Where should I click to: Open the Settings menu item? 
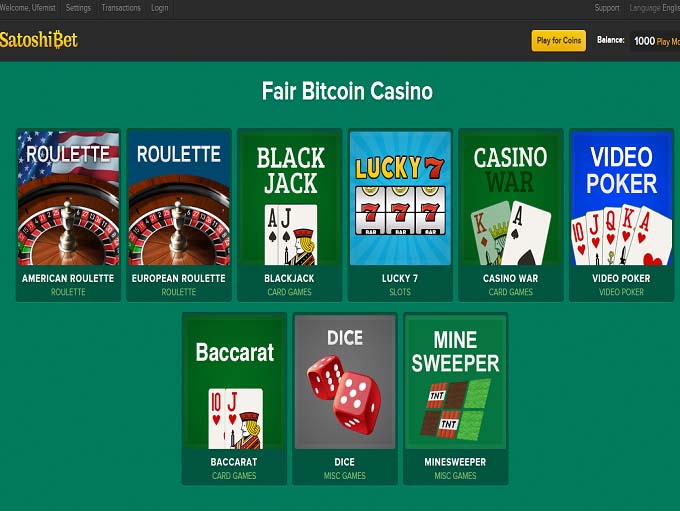pos(78,8)
